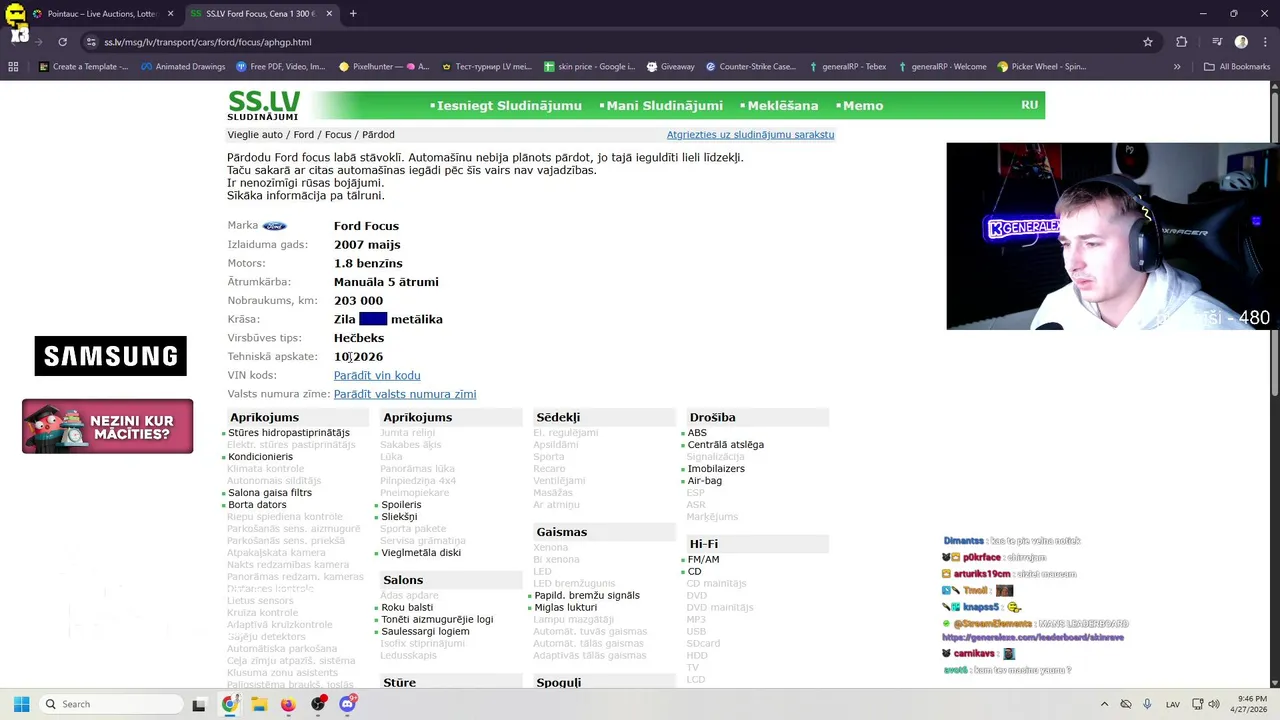Bookmark this page with the star
This screenshot has width=1280, height=720.
click(x=1148, y=42)
